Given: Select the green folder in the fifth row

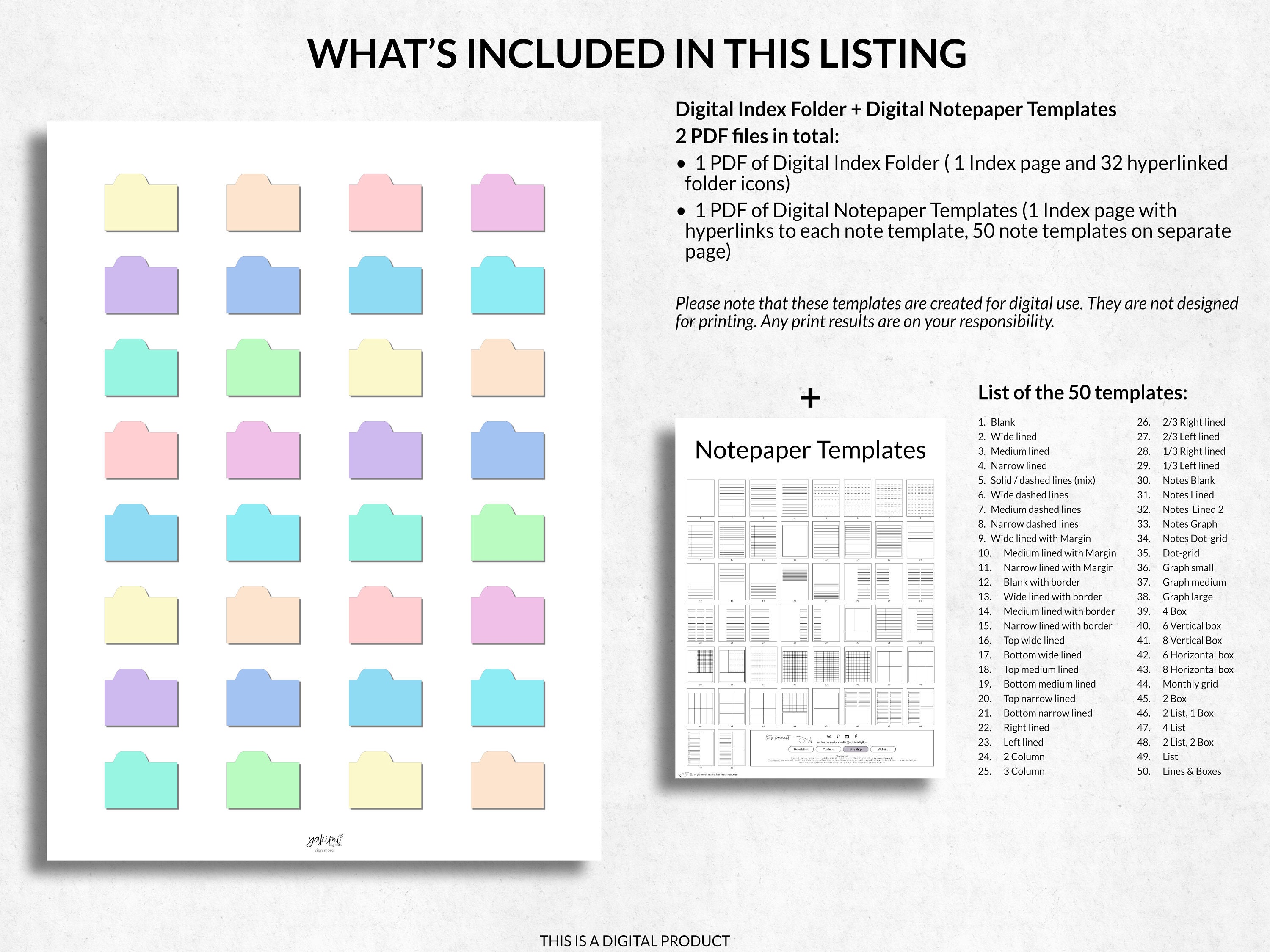Looking at the screenshot, I should click(x=508, y=533).
